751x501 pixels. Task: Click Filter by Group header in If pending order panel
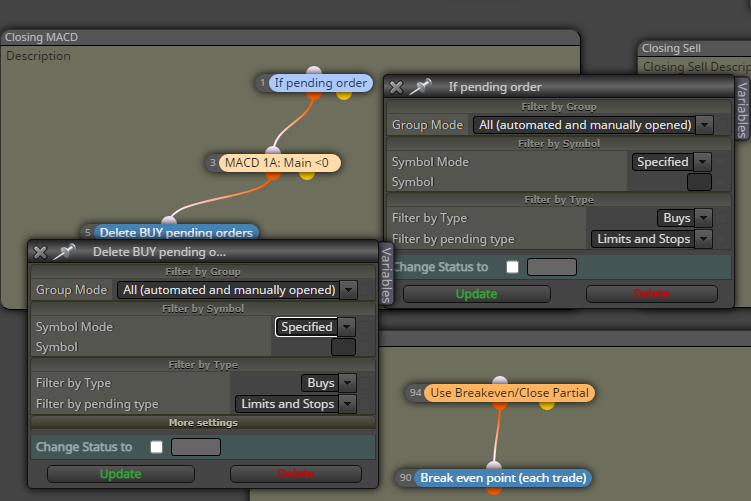coord(559,106)
